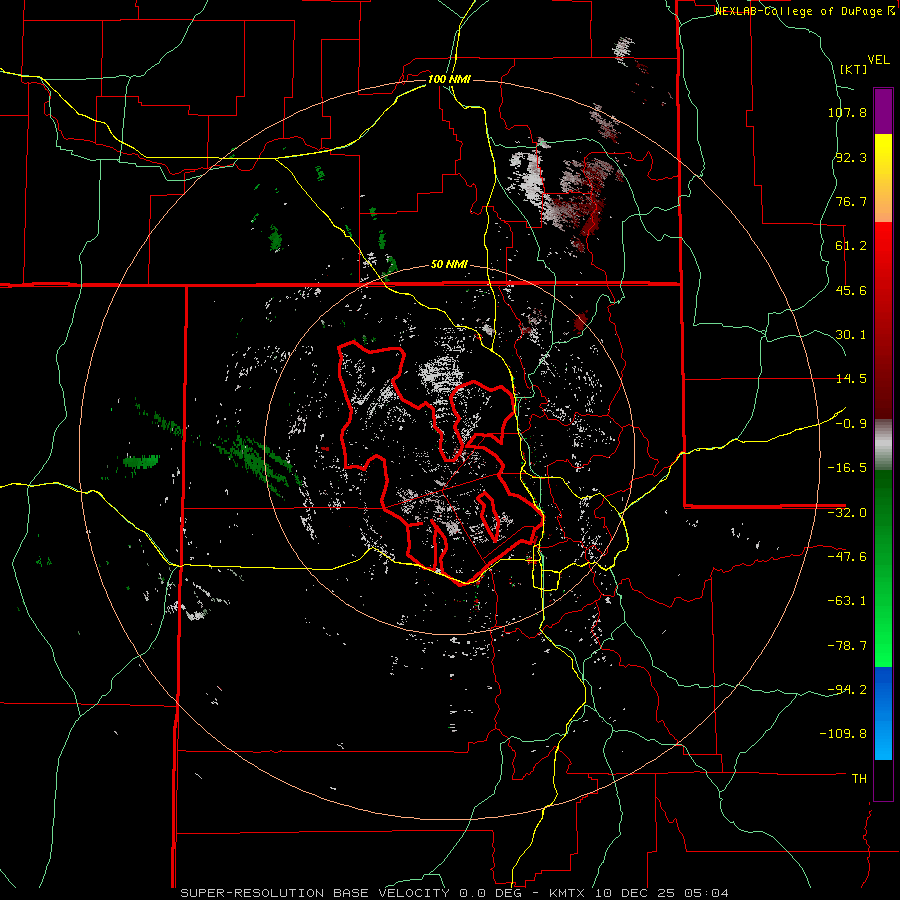Click the 50 NMI range ring label
This screenshot has width=900, height=900.
pyautogui.click(x=449, y=265)
